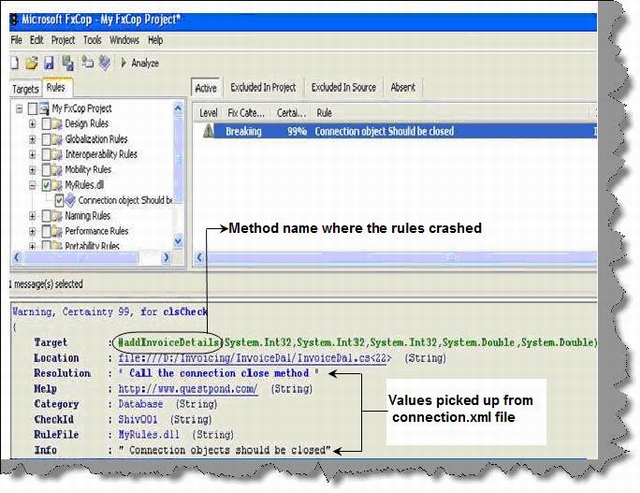
Task: Open the Tools menu
Action: point(92,40)
